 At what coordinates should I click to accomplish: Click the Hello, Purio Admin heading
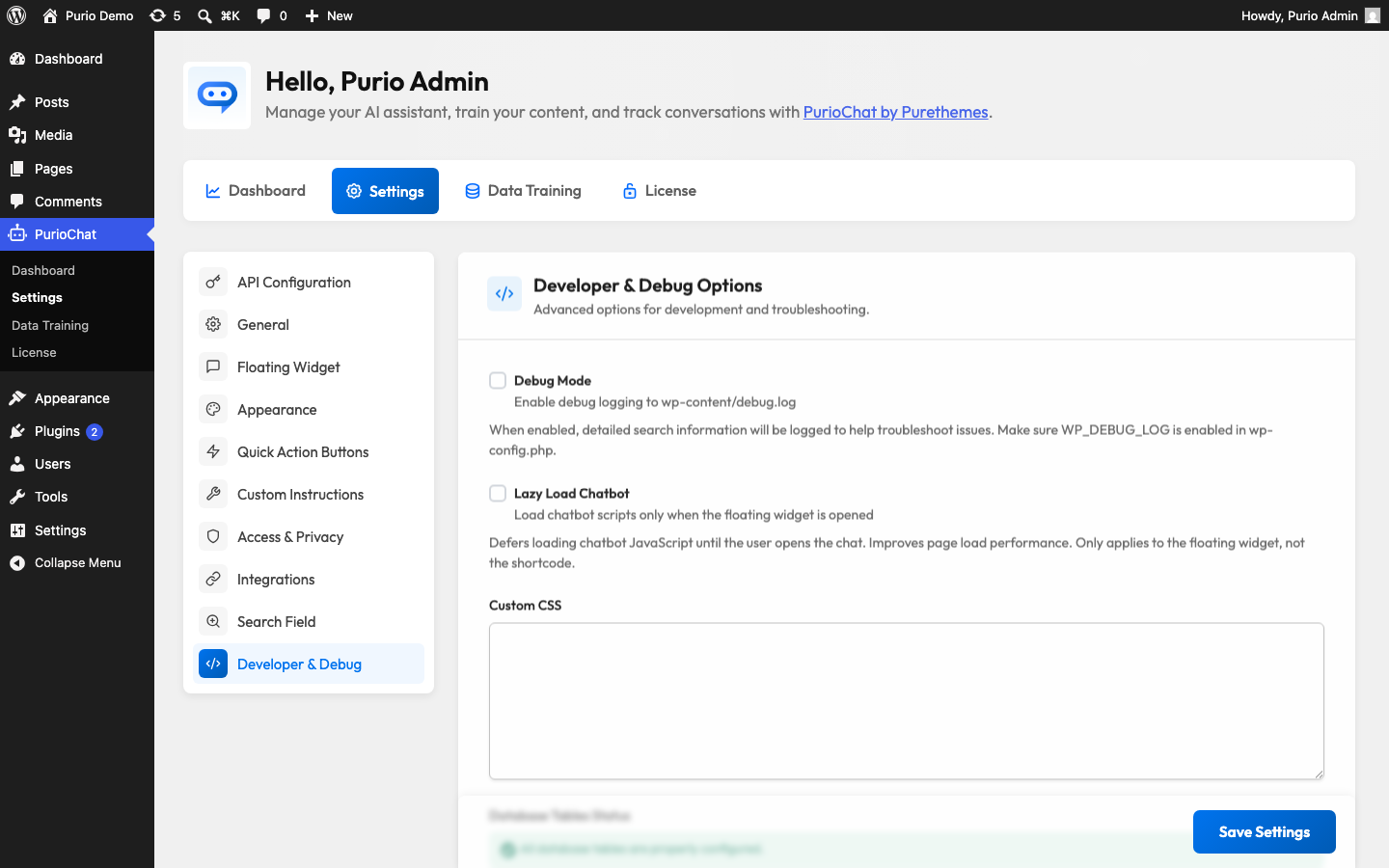[377, 81]
